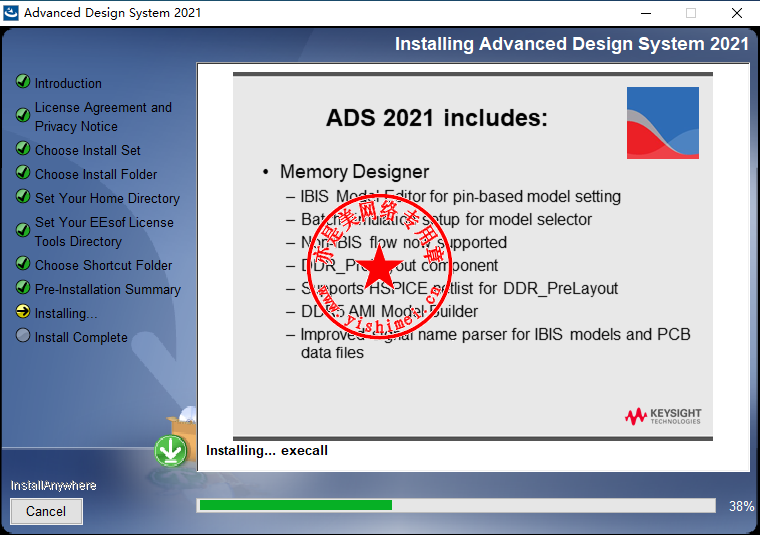The height and width of the screenshot is (535, 760).
Task: Select the Choose Shortcut Folder step label
Action: pyautogui.click(x=103, y=266)
